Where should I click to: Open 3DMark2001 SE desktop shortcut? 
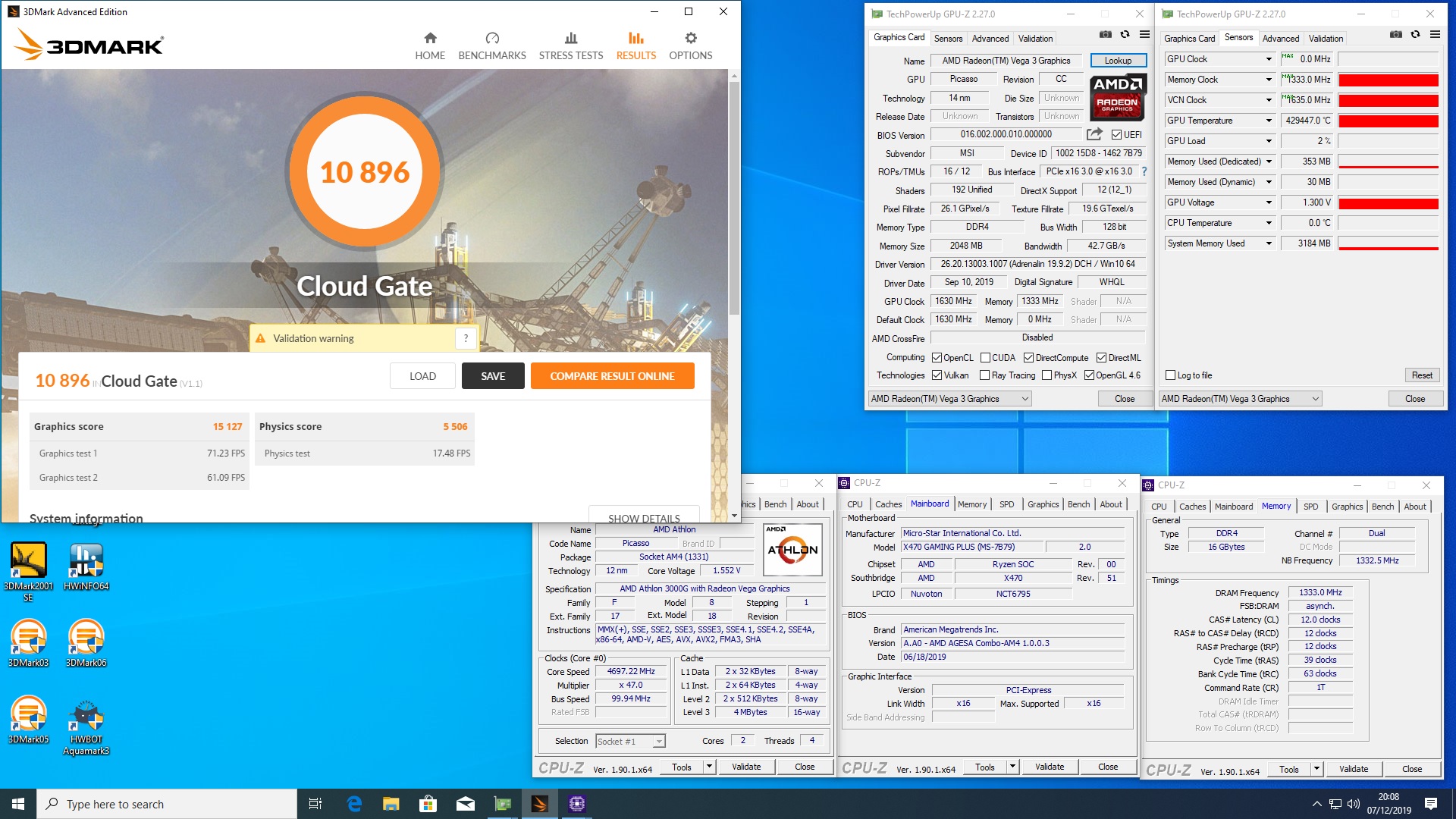point(28,573)
